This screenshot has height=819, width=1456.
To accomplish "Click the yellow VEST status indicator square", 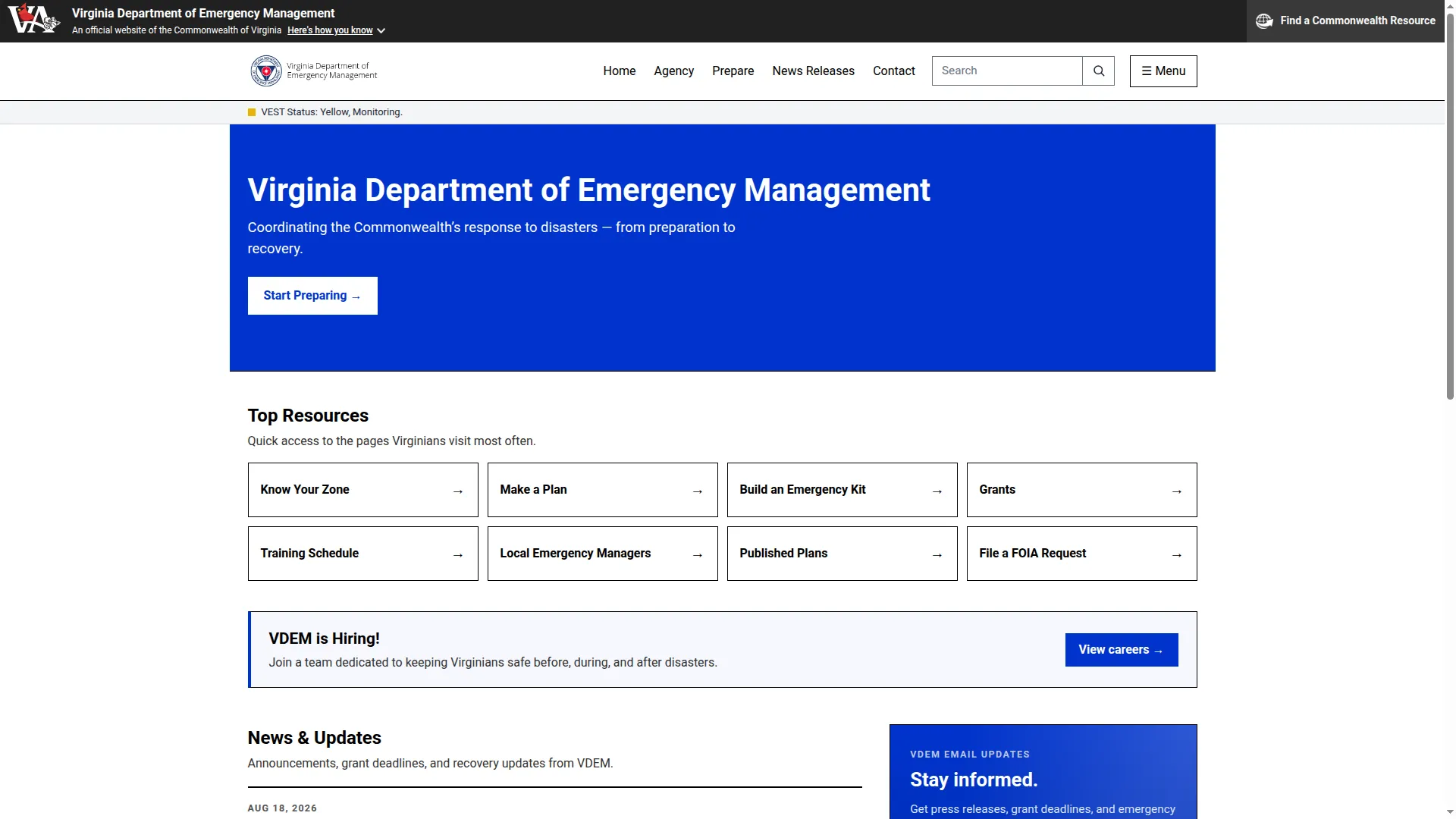I will [252, 112].
